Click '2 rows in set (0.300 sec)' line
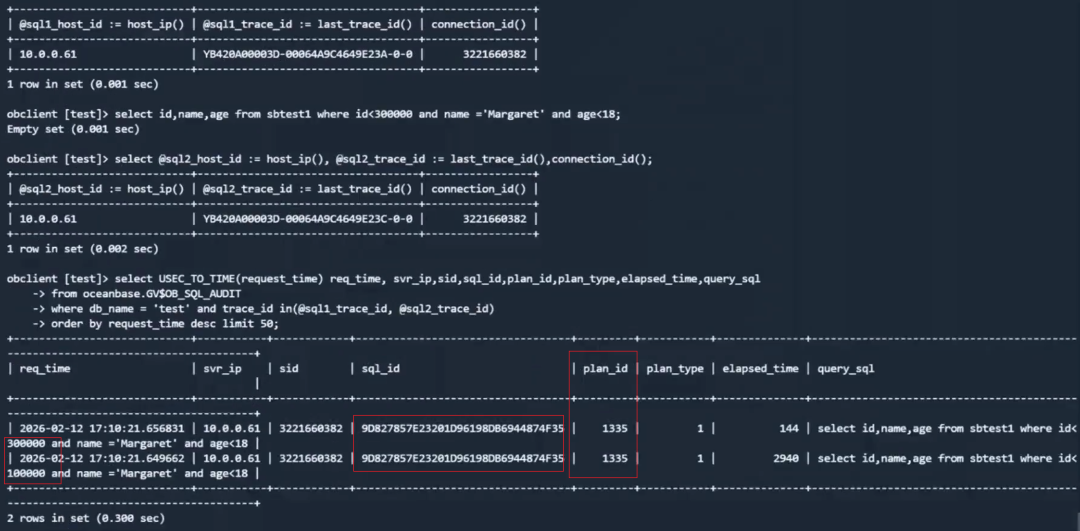Image resolution: width=1080 pixels, height=531 pixels. [86, 517]
